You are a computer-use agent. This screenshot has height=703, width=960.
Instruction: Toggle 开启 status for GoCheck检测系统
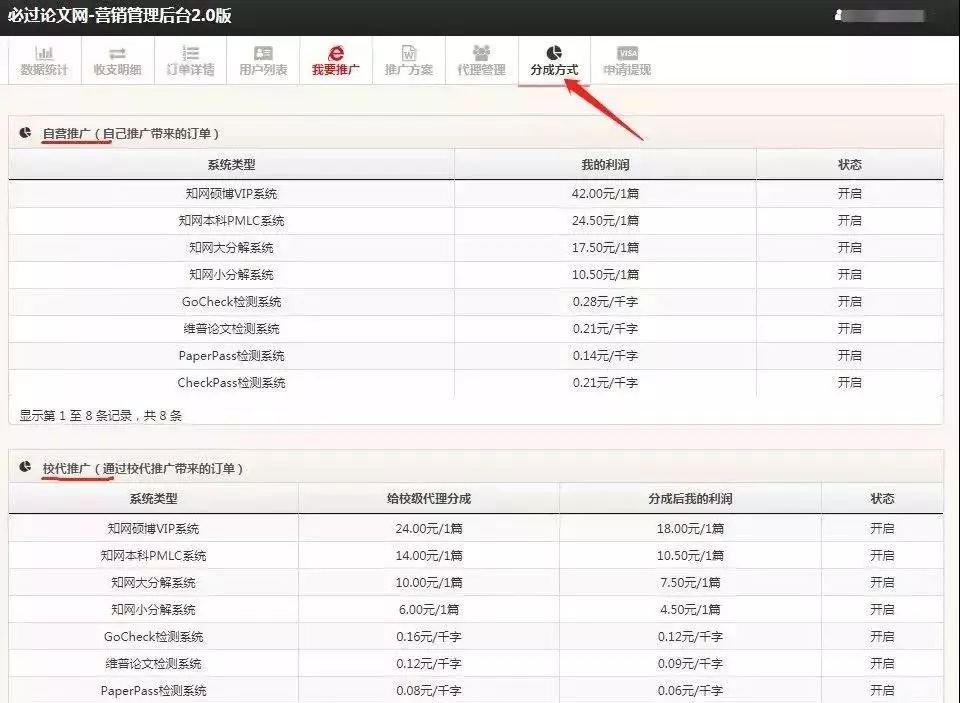click(849, 301)
